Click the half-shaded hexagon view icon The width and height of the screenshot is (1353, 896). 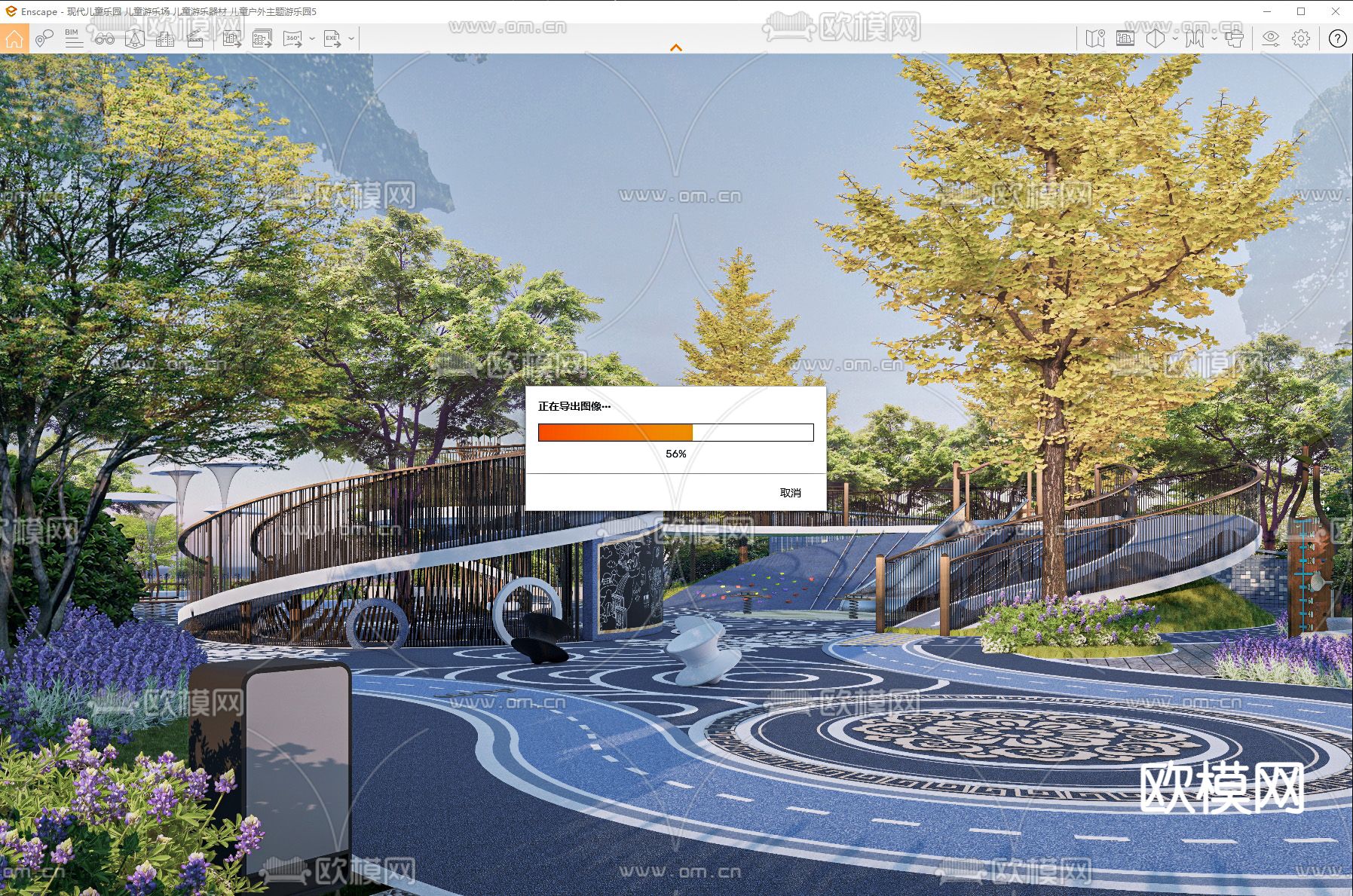[x=1155, y=38]
